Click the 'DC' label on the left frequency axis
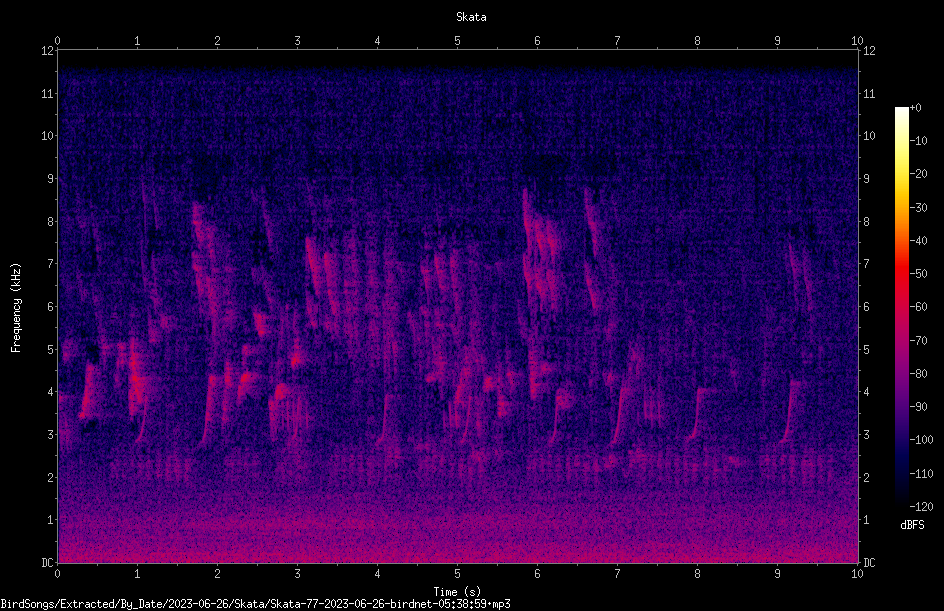This screenshot has width=944, height=611. (48, 563)
